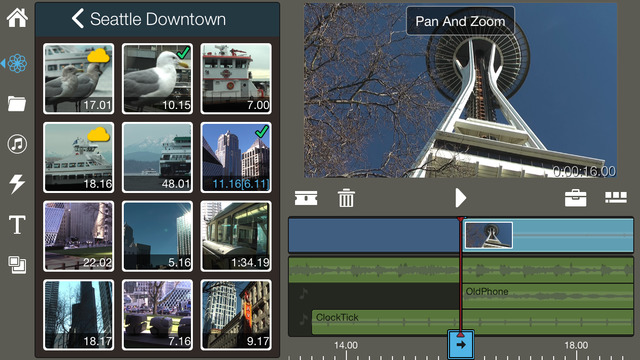Tap the Pan And Zoom button
640x360 pixels.
460,21
